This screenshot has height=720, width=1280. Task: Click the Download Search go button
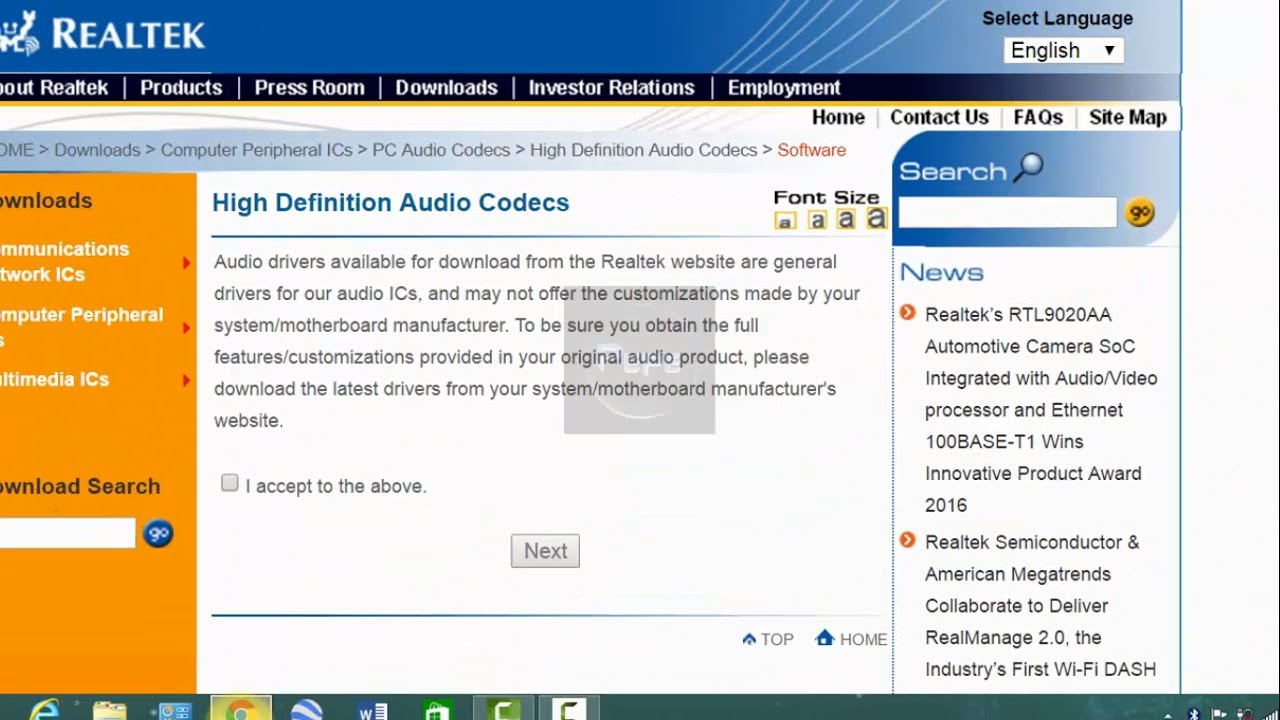click(x=158, y=533)
